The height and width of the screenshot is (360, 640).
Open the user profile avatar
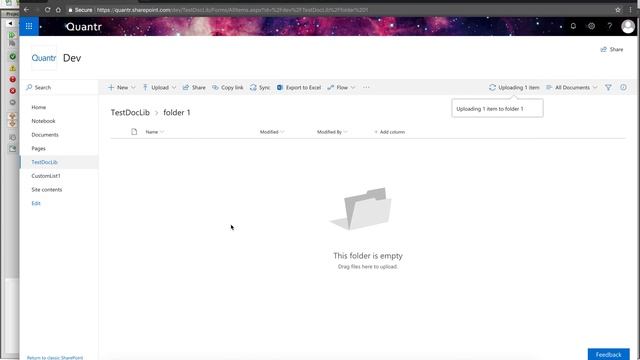click(628, 27)
